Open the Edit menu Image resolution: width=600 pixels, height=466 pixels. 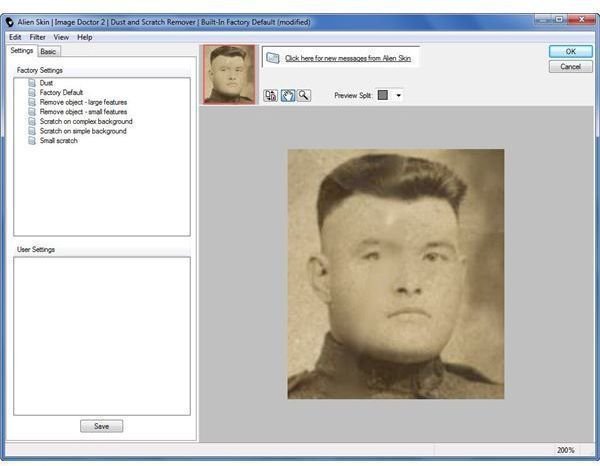15,37
